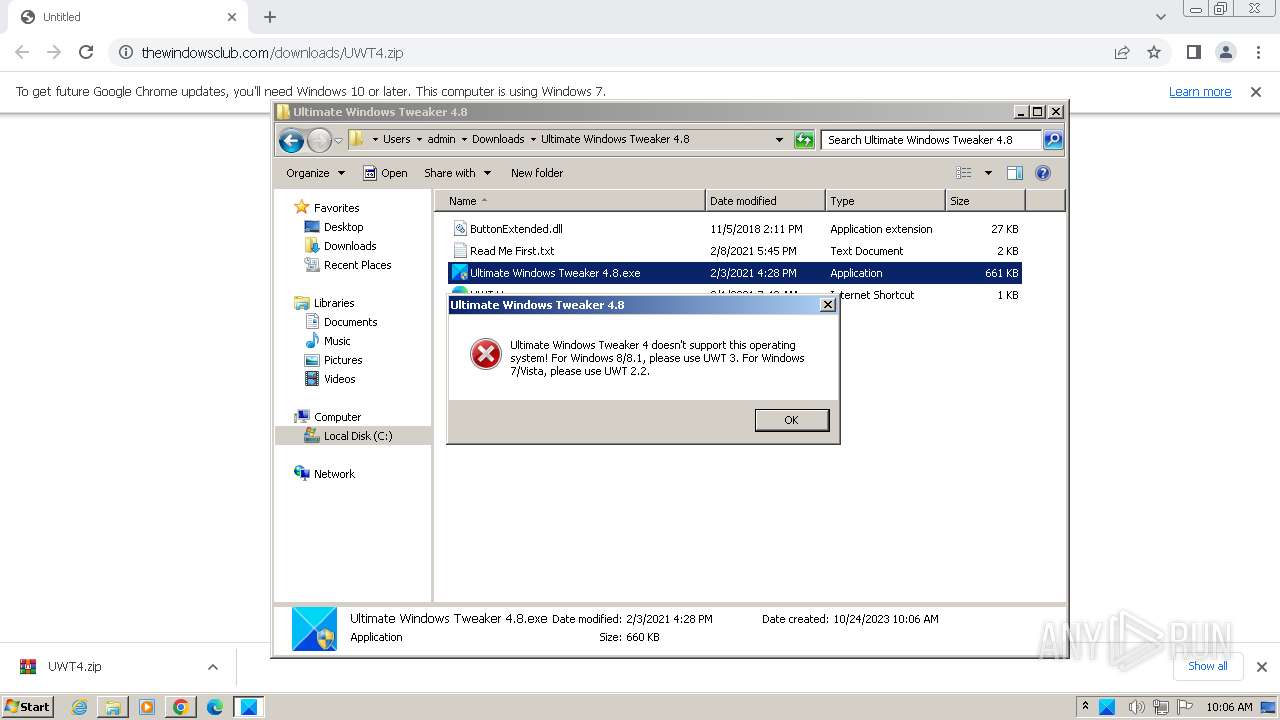
Task: Open the Windows Start menu
Action: (27, 706)
